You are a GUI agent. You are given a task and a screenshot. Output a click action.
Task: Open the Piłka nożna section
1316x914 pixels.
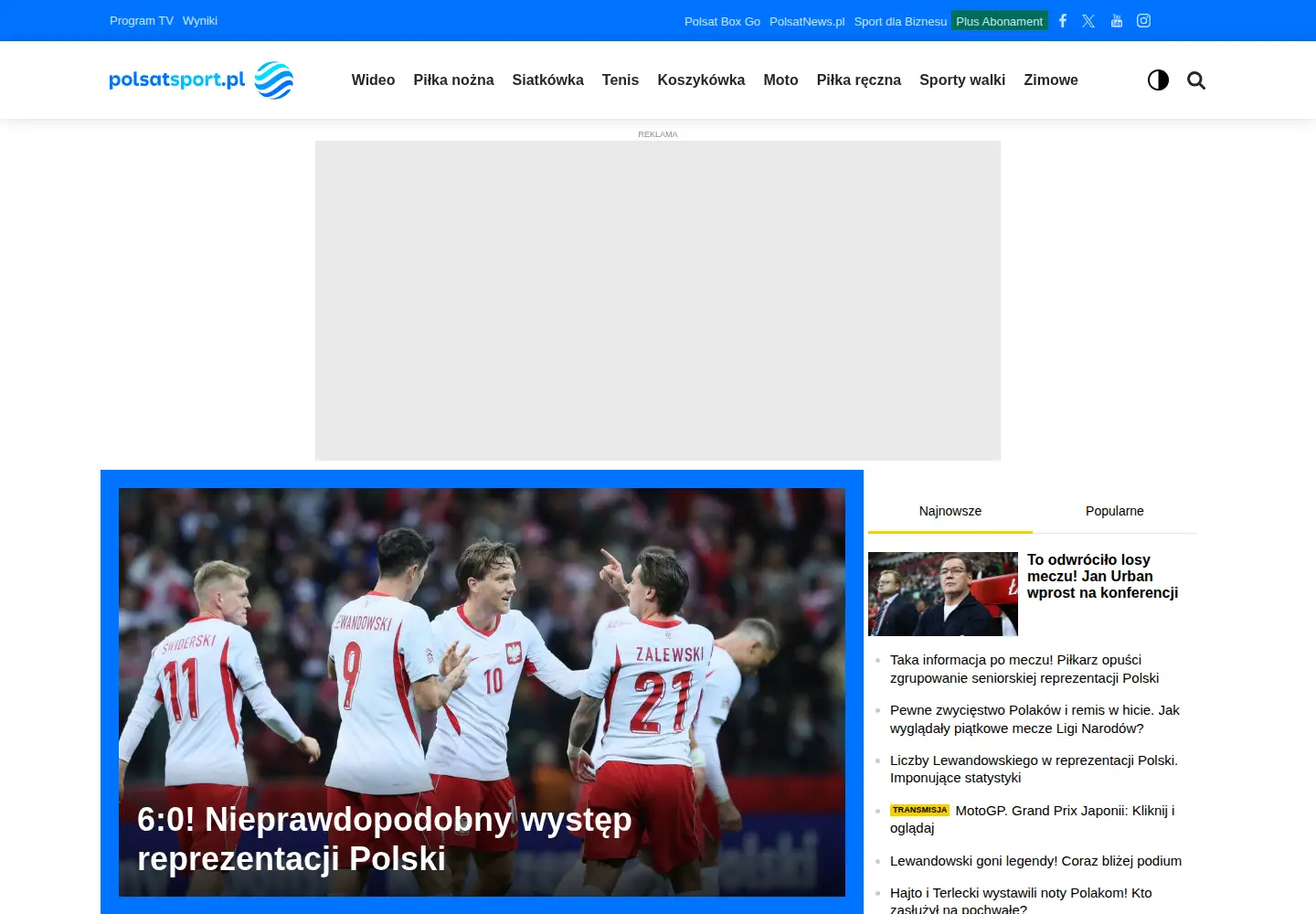(453, 80)
